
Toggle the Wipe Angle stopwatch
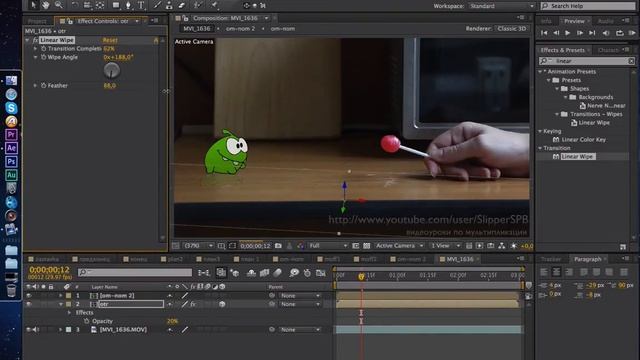[43, 57]
